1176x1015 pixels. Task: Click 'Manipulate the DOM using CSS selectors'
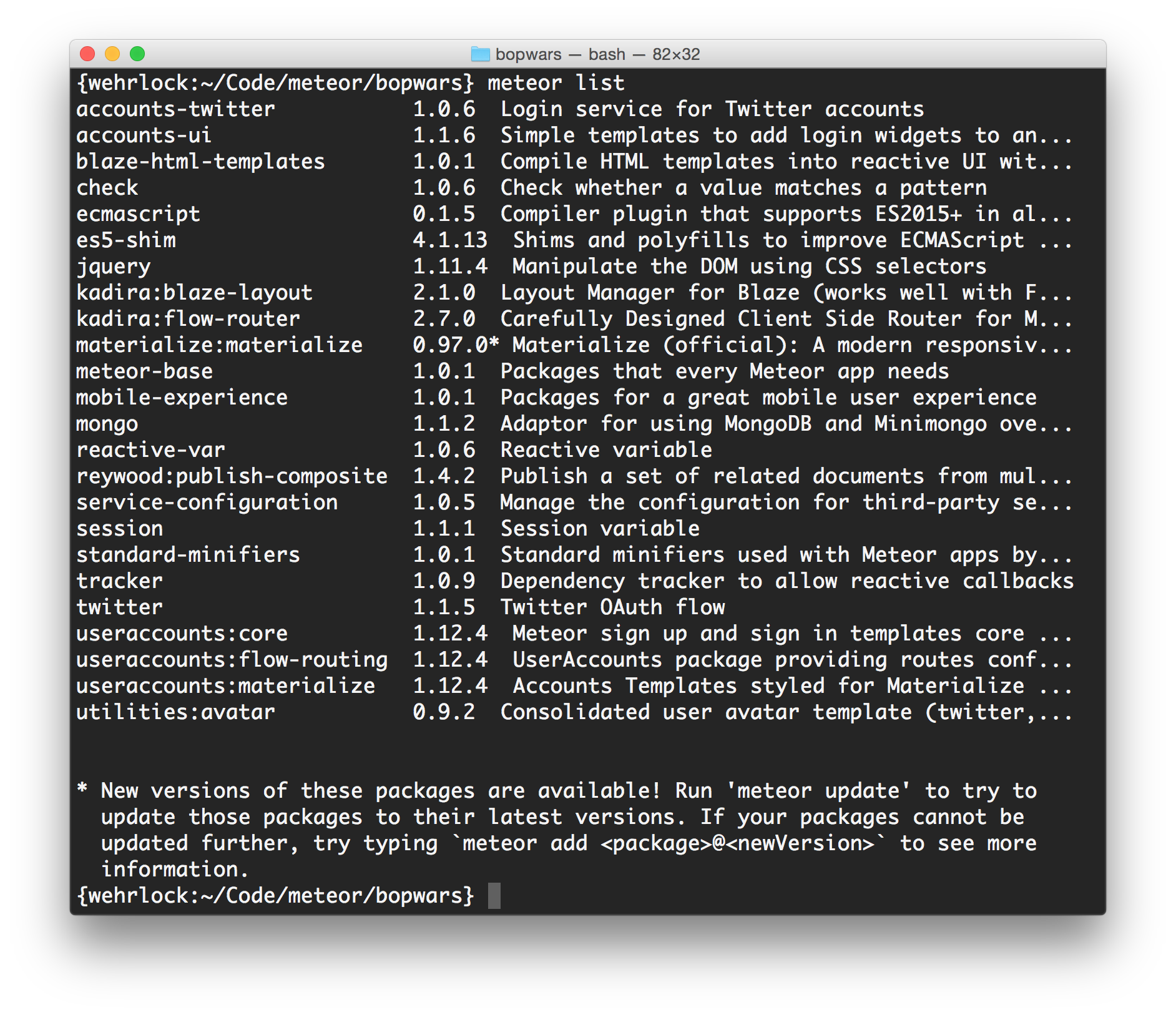pyautogui.click(x=750, y=267)
